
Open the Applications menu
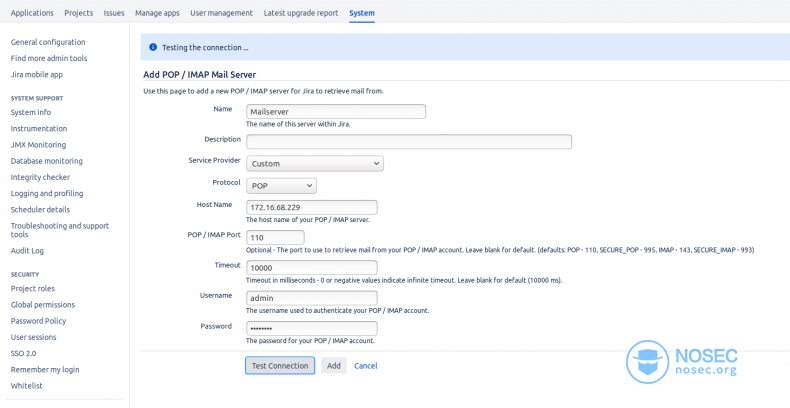32,13
